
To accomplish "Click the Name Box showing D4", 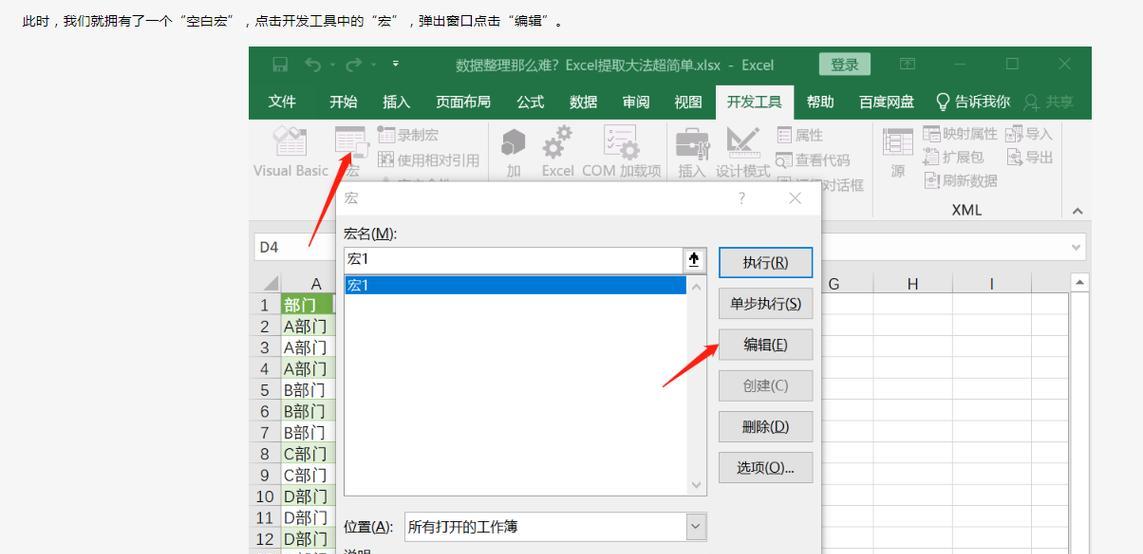I will click(x=295, y=247).
